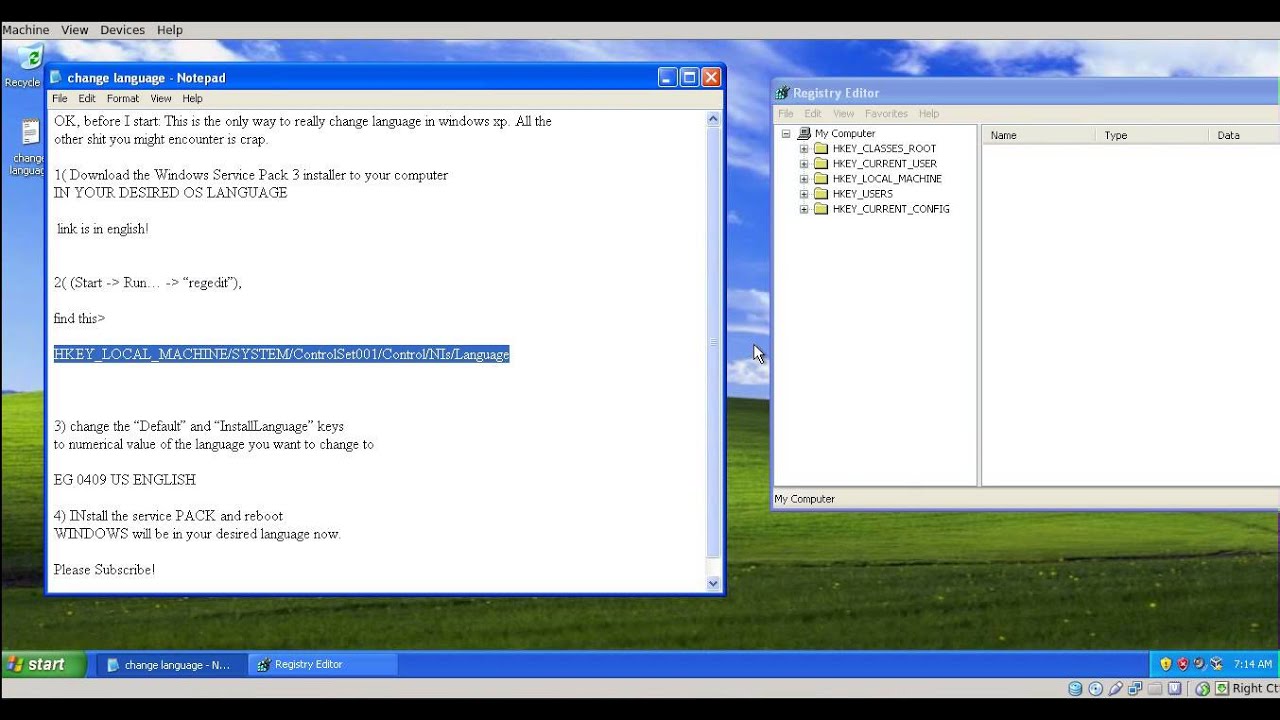This screenshot has height=720, width=1280.
Task: Click the Name column header in Registry Editor
Action: (1039, 135)
